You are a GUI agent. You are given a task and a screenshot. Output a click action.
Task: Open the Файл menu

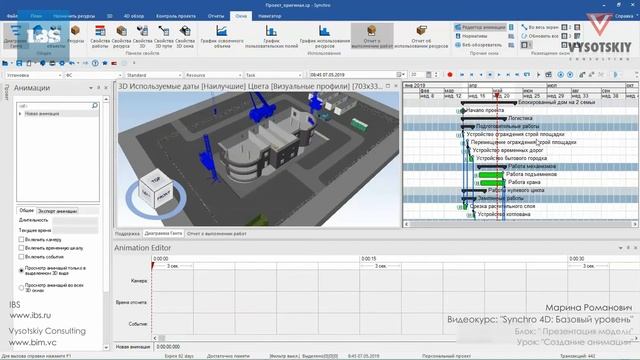click(12, 16)
